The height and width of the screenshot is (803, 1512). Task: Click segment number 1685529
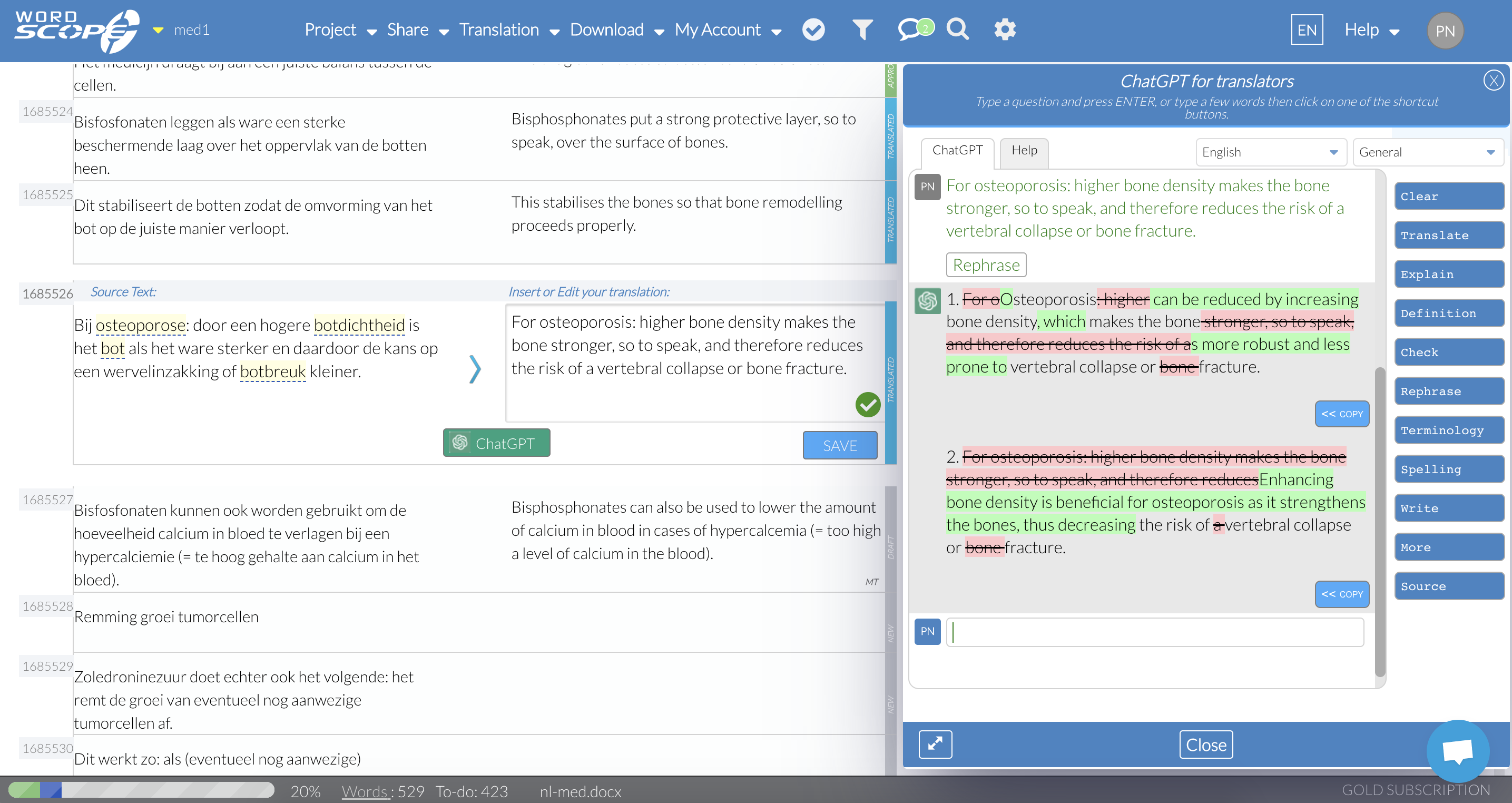coord(47,666)
